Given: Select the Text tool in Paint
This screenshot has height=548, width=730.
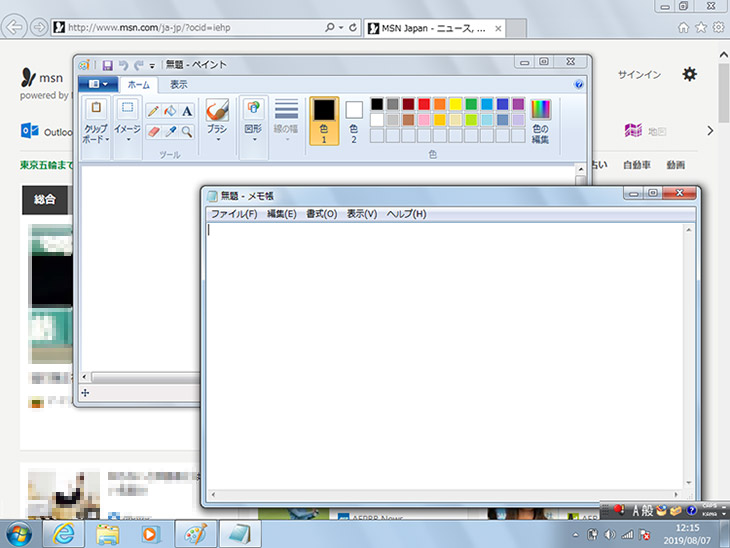Looking at the screenshot, I should click(x=187, y=111).
